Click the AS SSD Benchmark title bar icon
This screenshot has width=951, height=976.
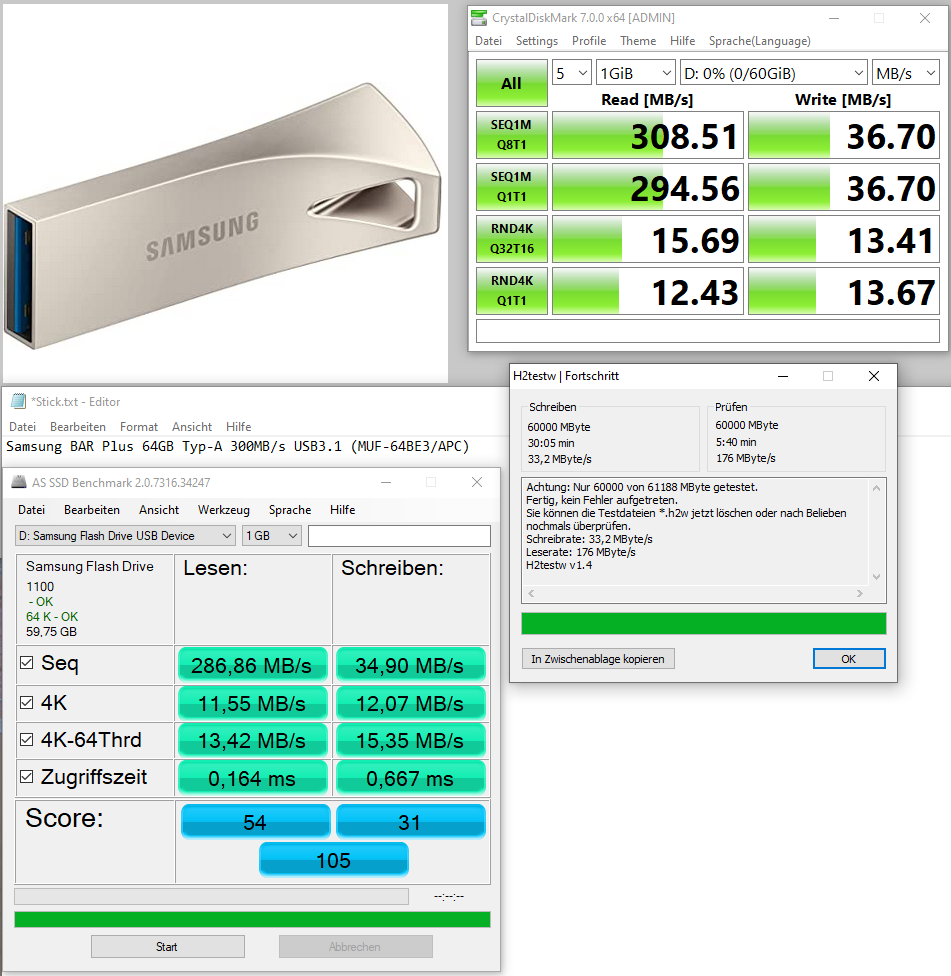(19, 482)
